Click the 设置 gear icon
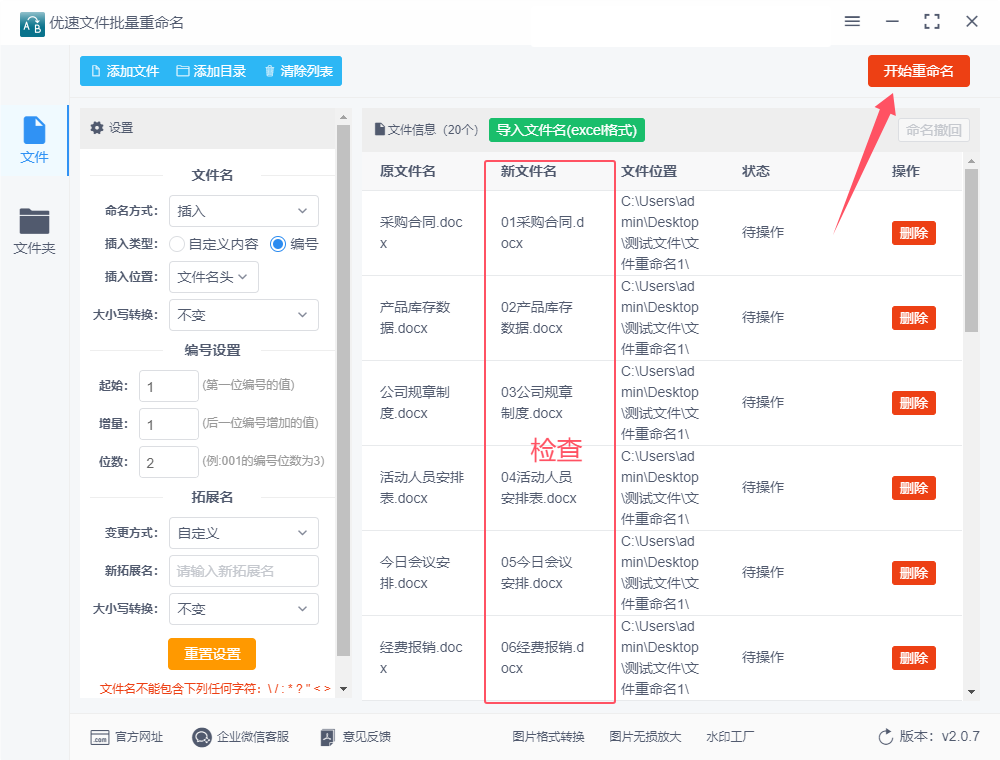The height and width of the screenshot is (760, 1000). pyautogui.click(x=96, y=128)
